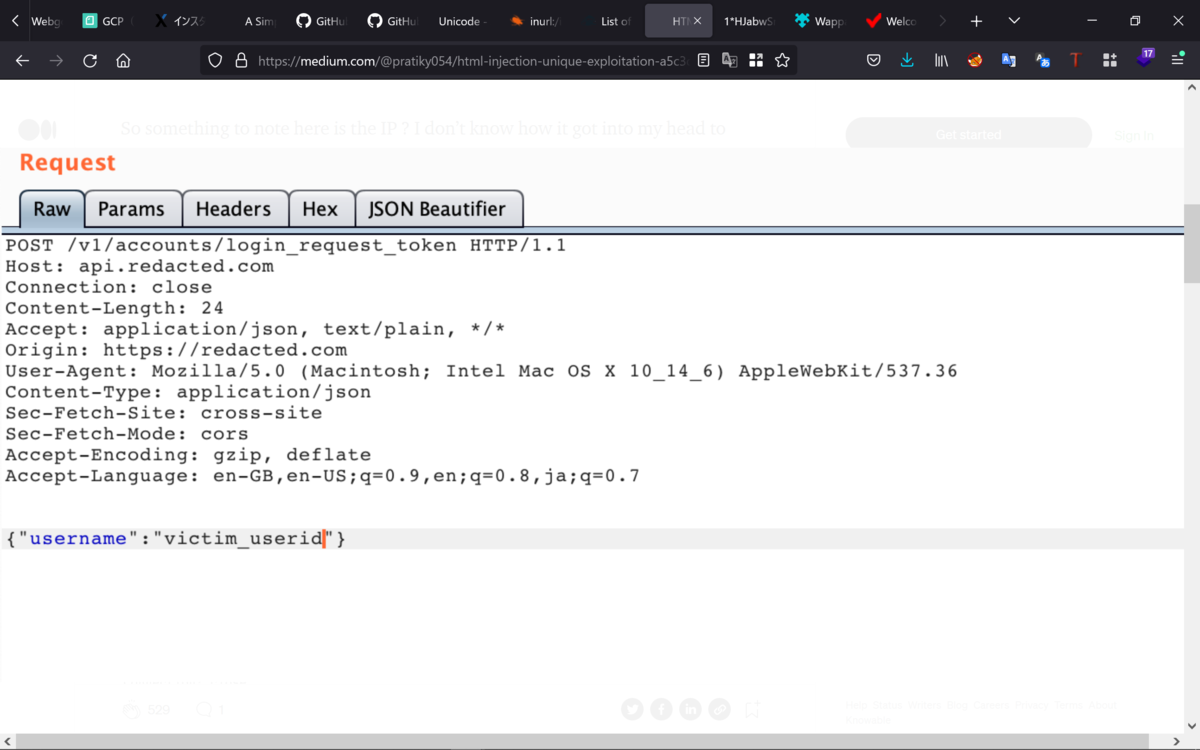This screenshot has height=750, width=1200.
Task: Click the orange fox extension icon
Action: click(x=975, y=61)
